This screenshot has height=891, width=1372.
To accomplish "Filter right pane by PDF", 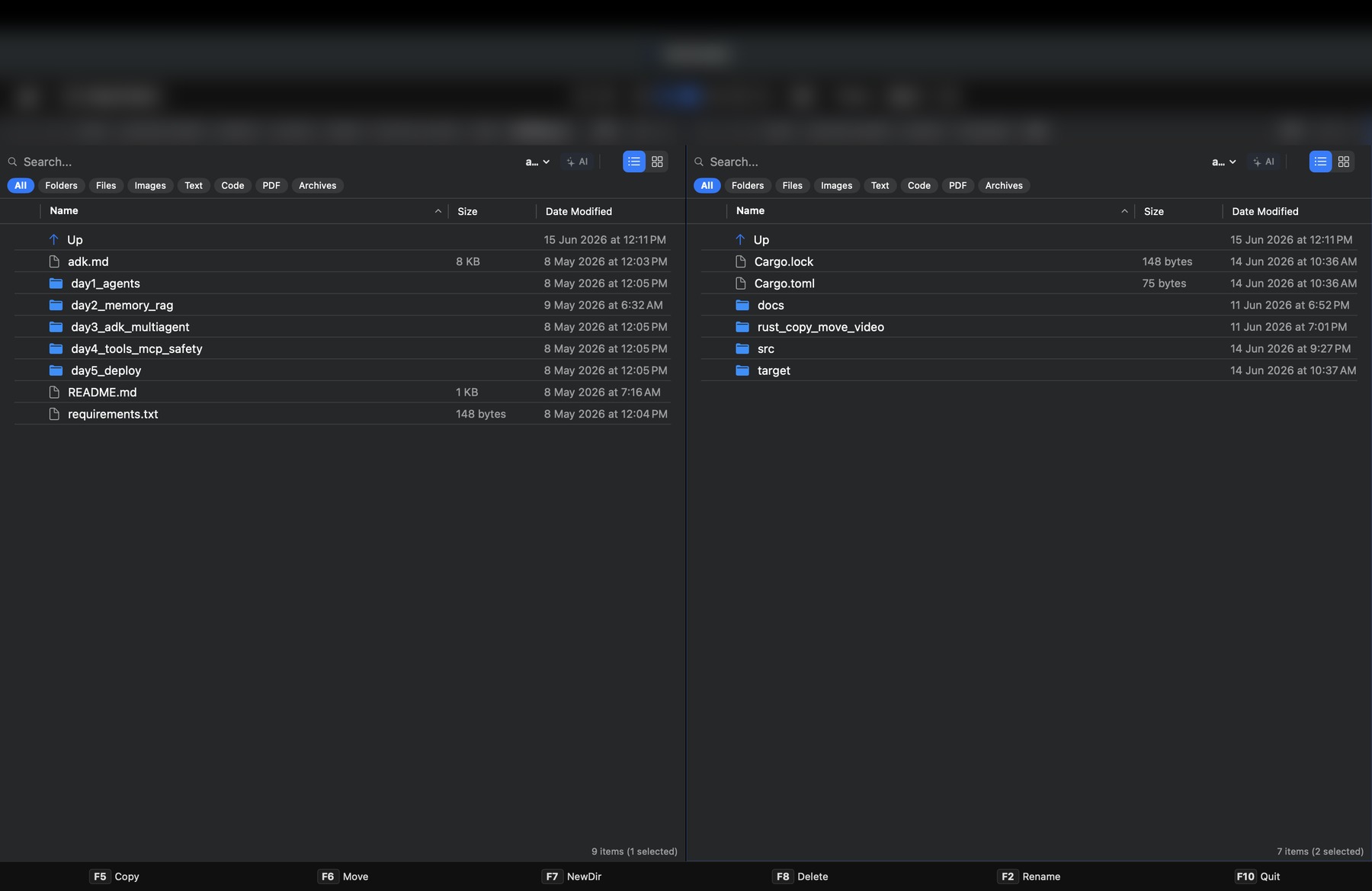I will (958, 185).
